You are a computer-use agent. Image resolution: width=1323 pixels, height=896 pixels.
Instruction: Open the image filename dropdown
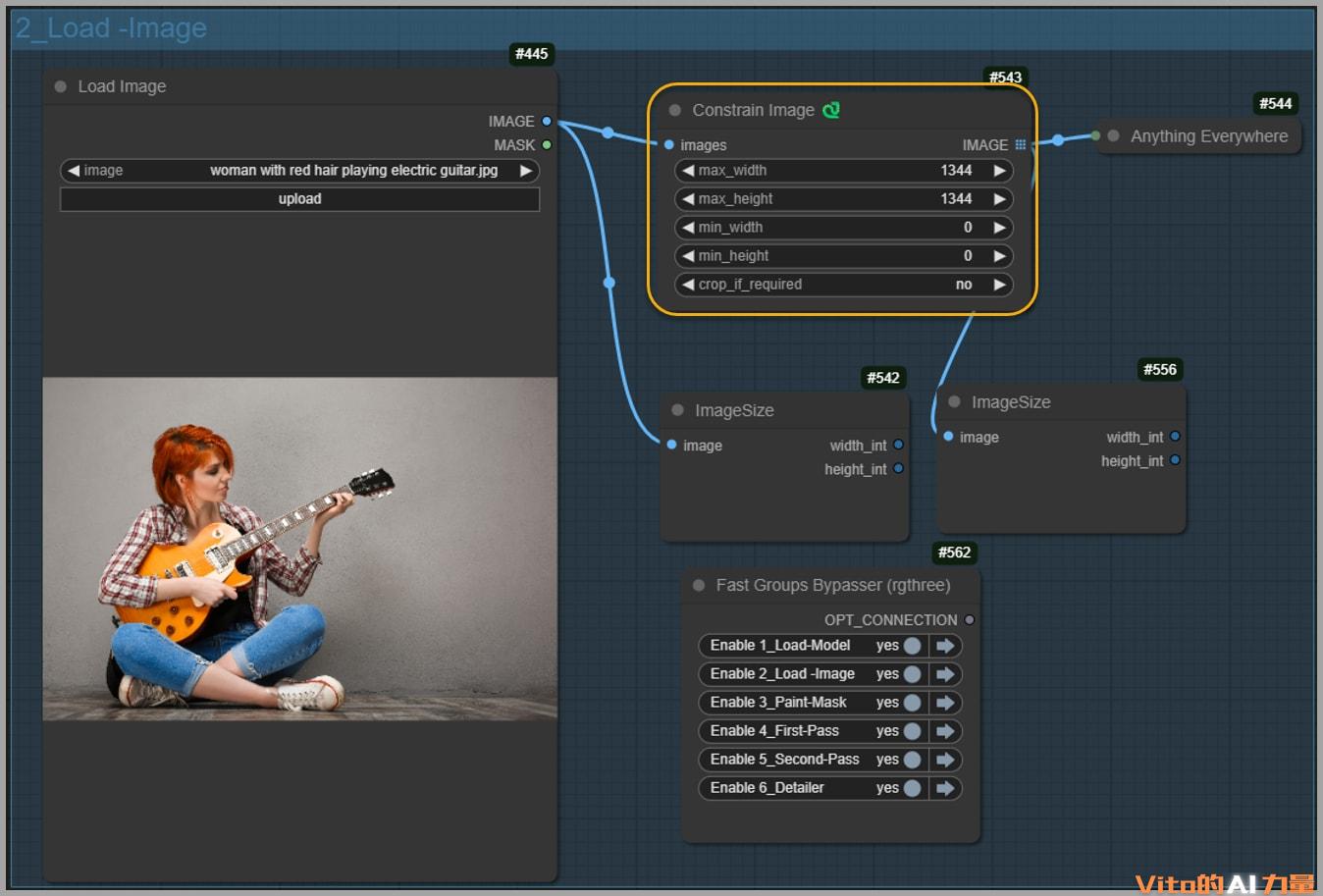tap(299, 171)
